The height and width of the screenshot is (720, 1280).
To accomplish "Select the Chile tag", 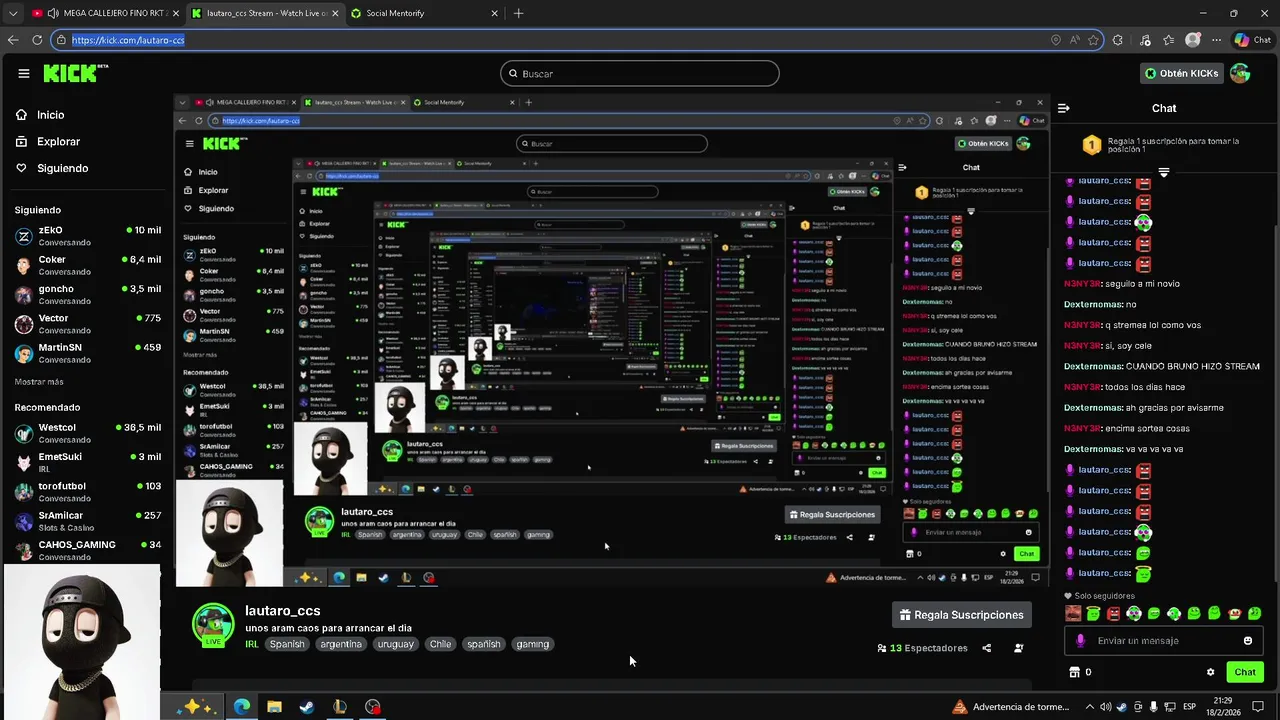I will pyautogui.click(x=441, y=644).
